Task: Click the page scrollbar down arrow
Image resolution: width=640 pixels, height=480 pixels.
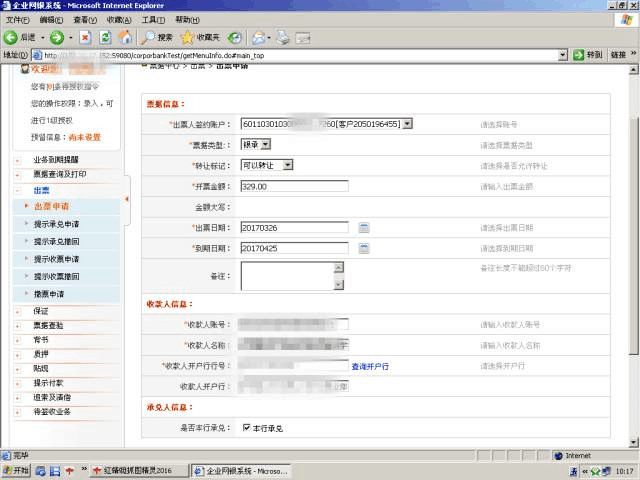Action: coord(633,442)
